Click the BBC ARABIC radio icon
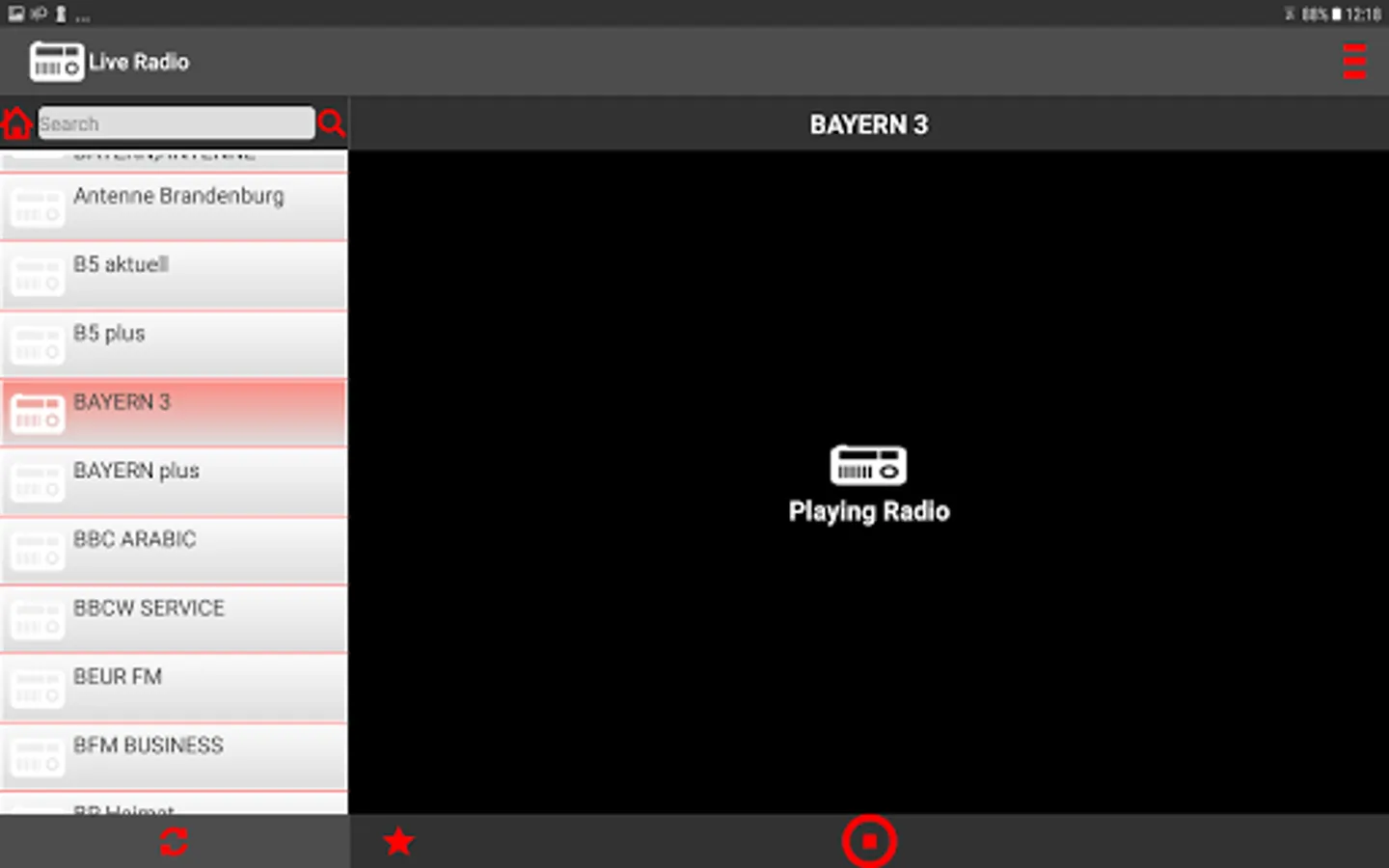1389x868 pixels. [x=38, y=552]
